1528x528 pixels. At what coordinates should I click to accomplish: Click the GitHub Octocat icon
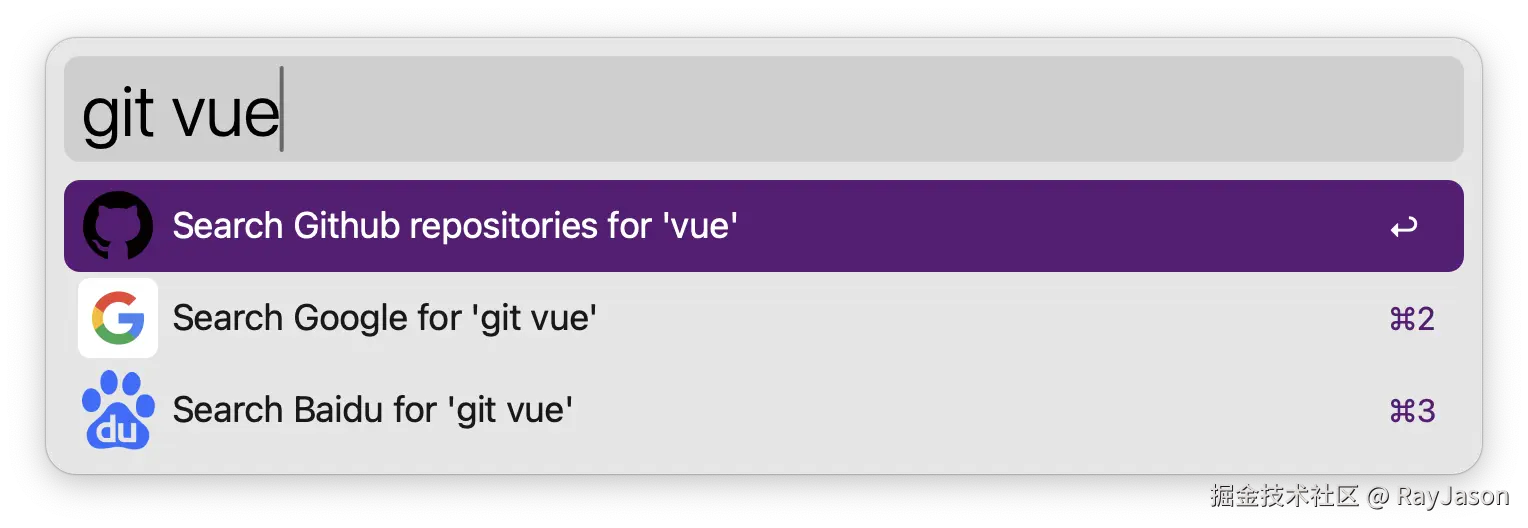point(118,226)
